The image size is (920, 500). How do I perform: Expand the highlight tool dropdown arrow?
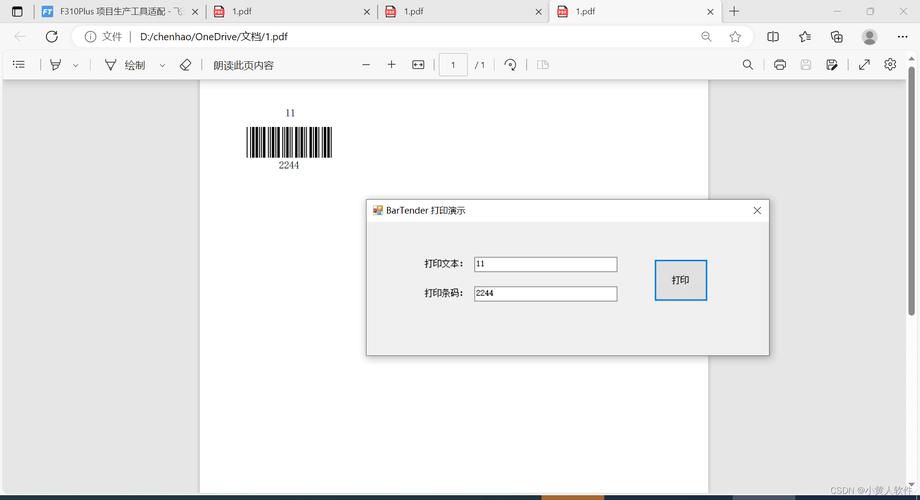76,65
